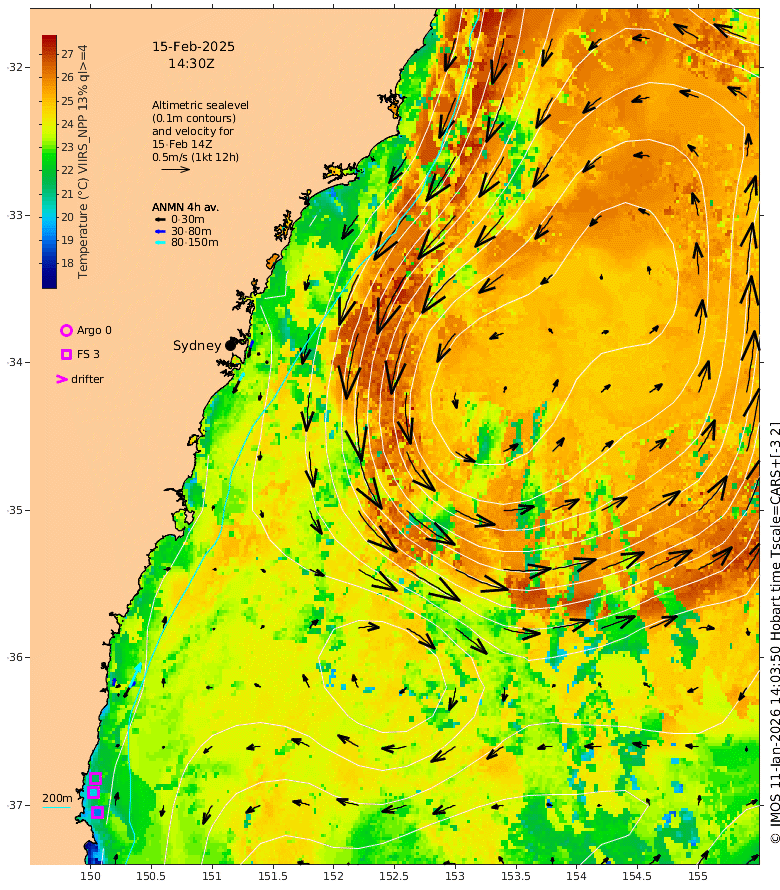Click the '0-30m' depth label
Screen dimensions: 780x890
pos(188,219)
